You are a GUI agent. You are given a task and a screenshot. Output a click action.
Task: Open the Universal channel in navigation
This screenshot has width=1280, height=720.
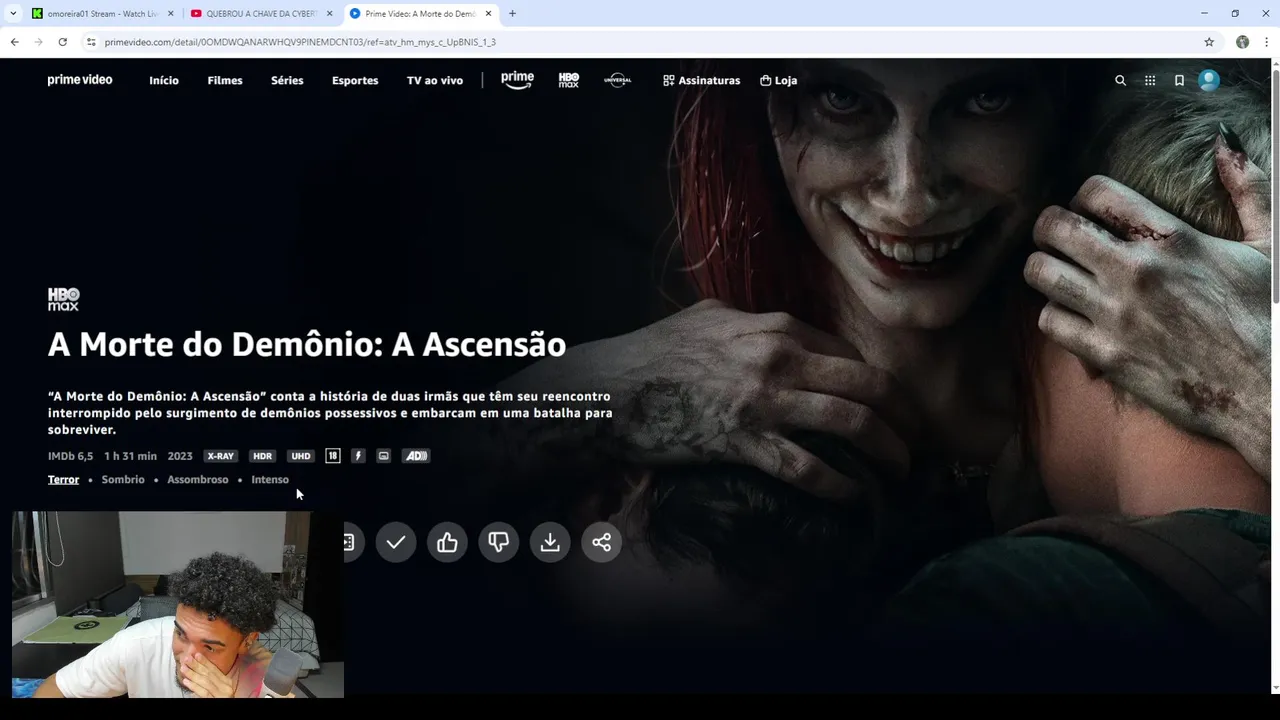pyautogui.click(x=618, y=80)
